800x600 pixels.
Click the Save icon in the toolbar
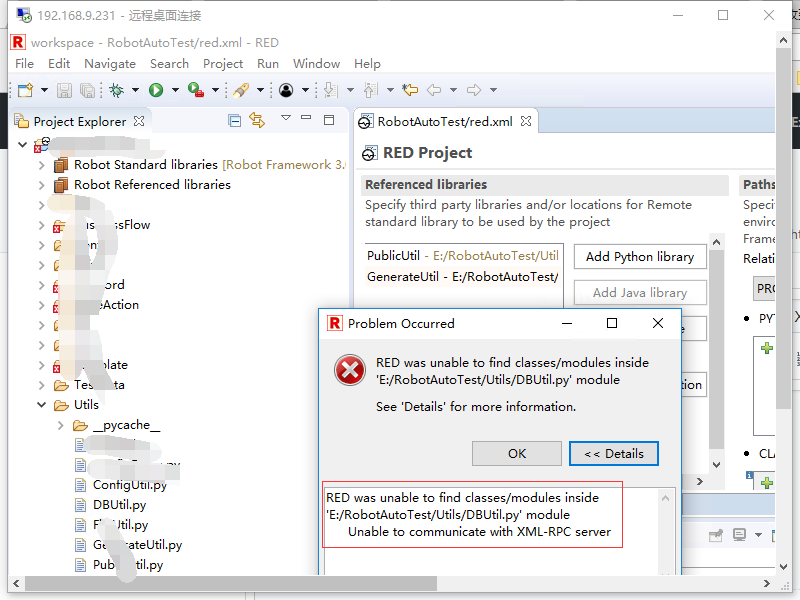point(63,90)
